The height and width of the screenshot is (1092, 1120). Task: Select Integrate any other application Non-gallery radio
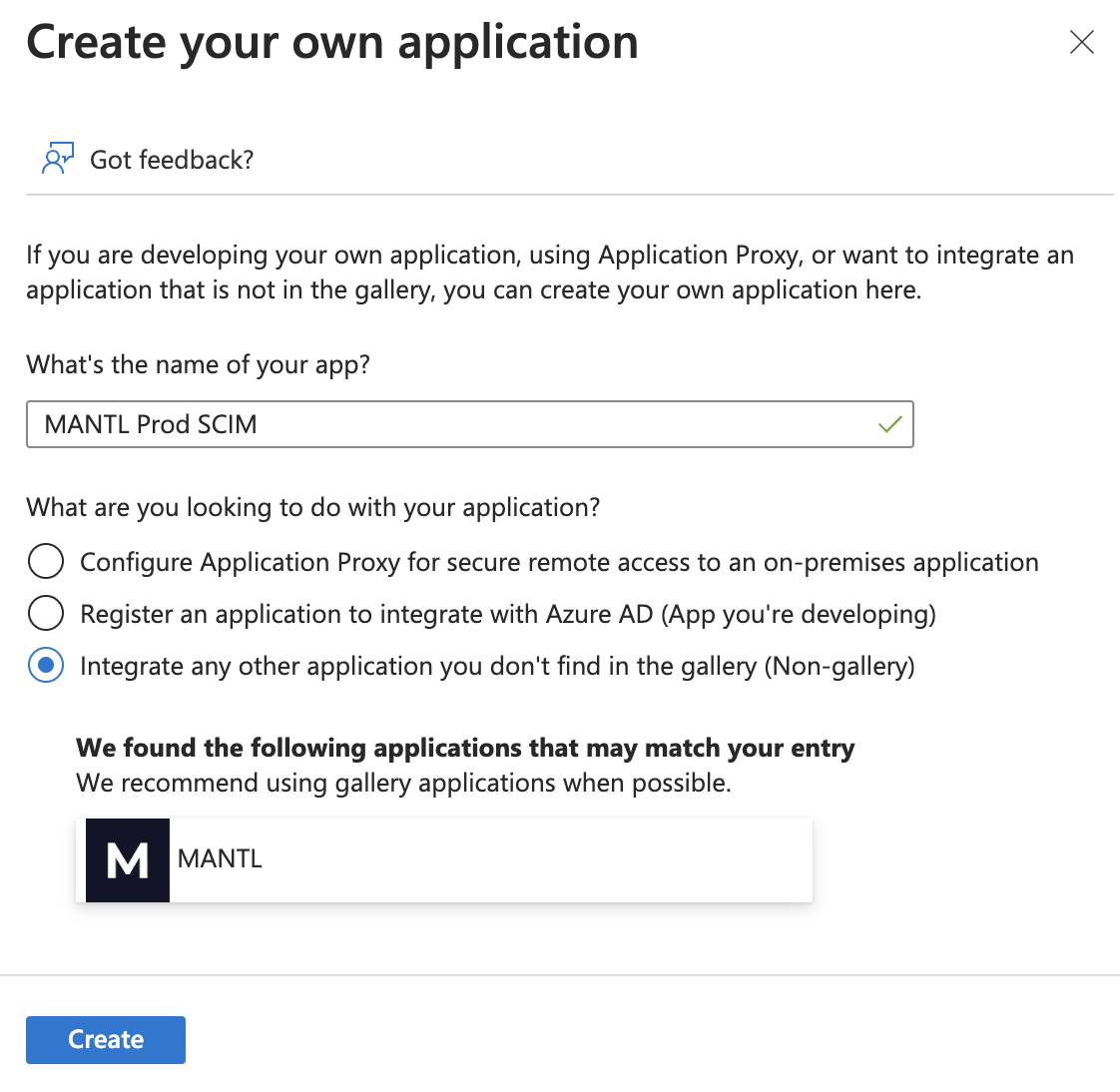click(46, 666)
